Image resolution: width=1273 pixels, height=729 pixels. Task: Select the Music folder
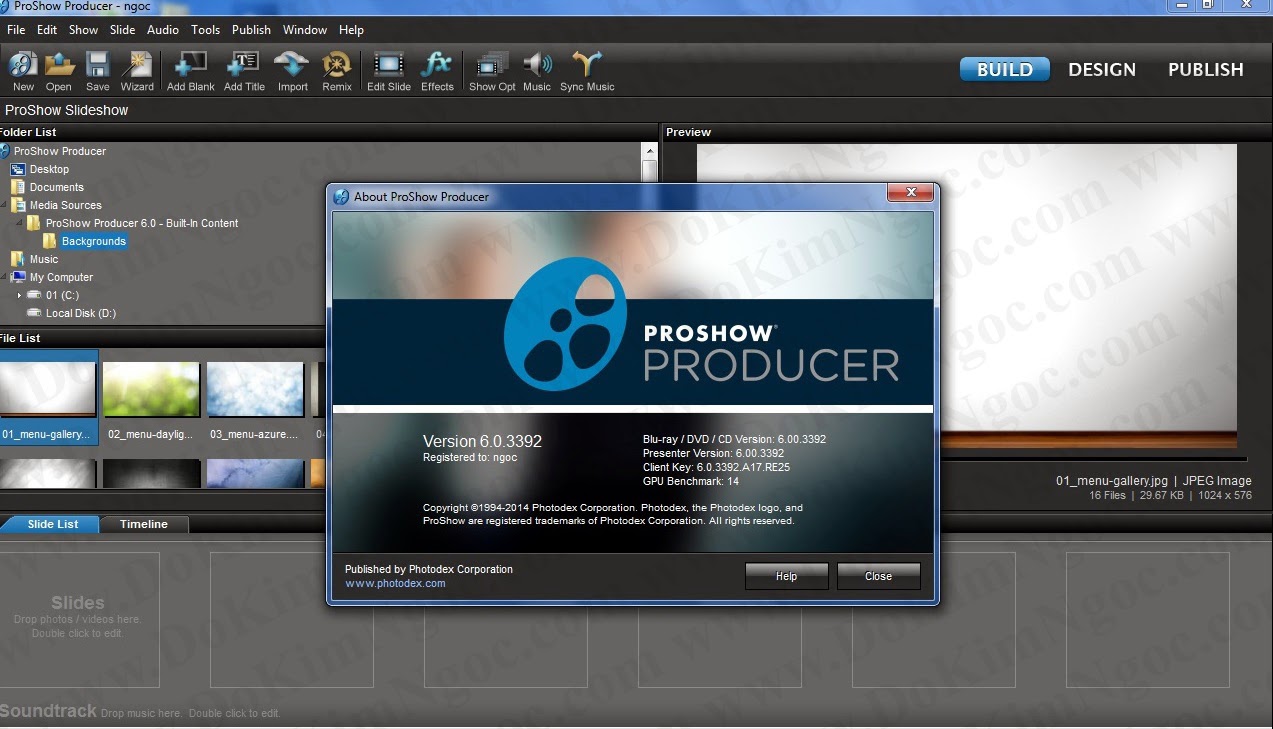pos(44,259)
